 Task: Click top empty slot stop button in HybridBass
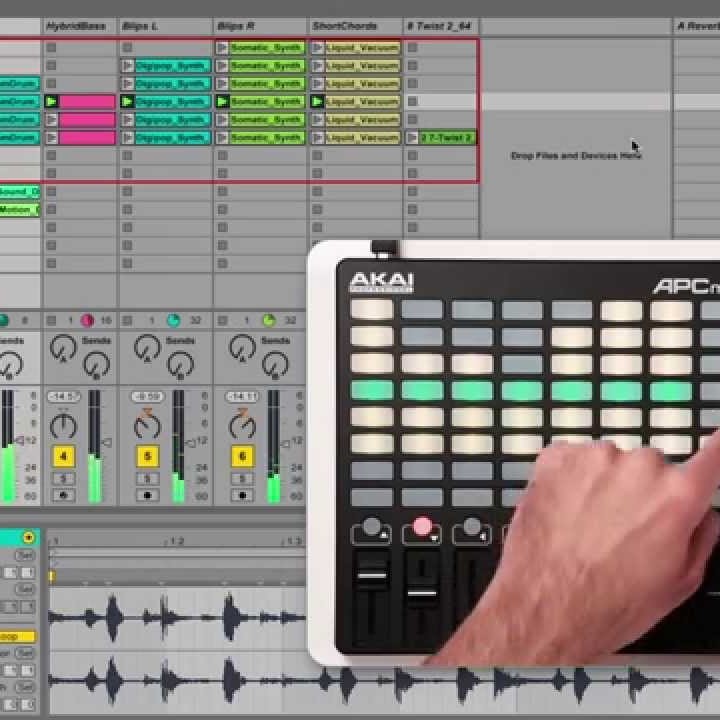51,48
